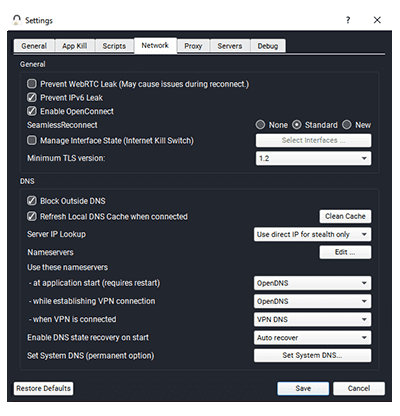
Task: Open Minimum TLS version dropdown
Action: (x=313, y=158)
